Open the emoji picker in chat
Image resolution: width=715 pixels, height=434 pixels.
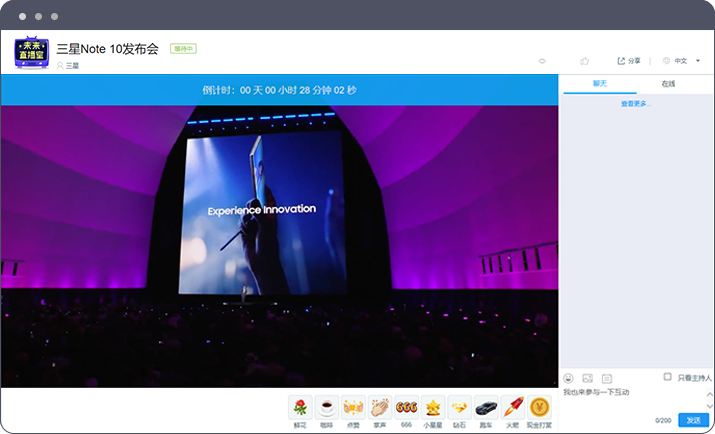pos(569,378)
